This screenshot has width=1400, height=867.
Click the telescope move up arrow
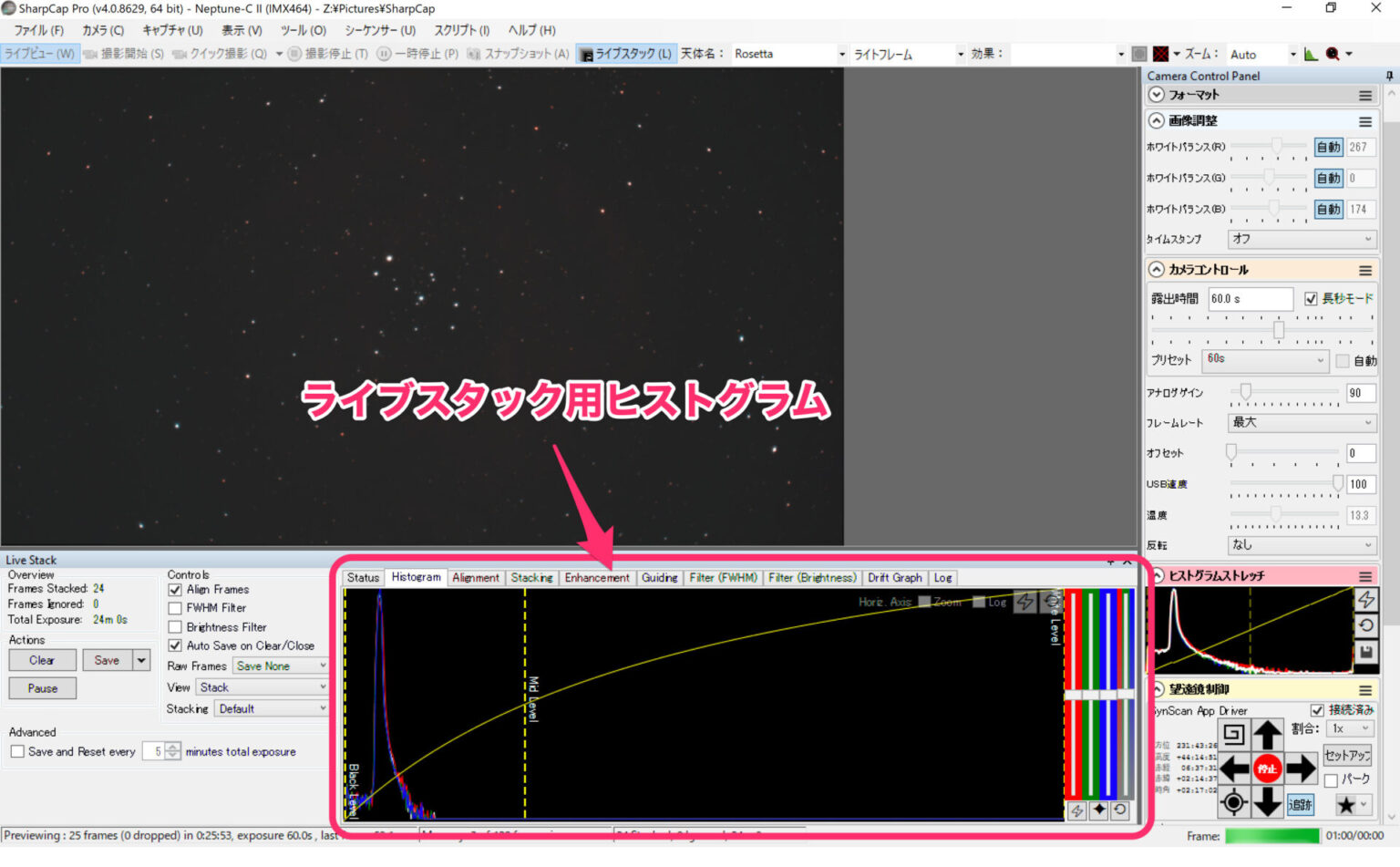(x=1267, y=735)
